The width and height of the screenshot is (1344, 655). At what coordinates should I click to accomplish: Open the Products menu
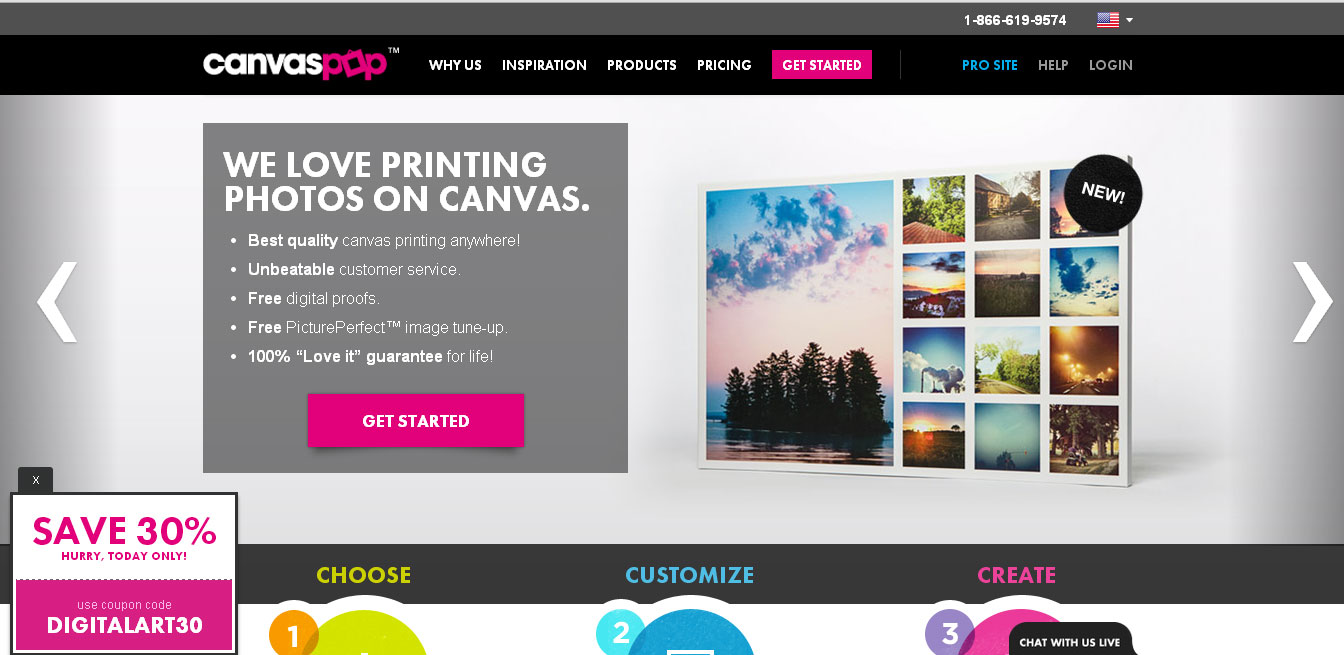(x=642, y=65)
